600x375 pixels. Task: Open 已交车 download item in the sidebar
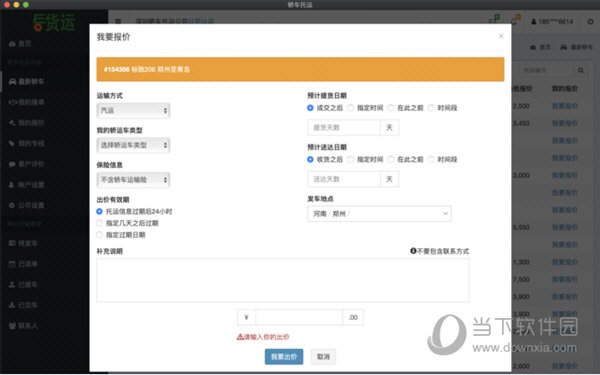coord(23,305)
